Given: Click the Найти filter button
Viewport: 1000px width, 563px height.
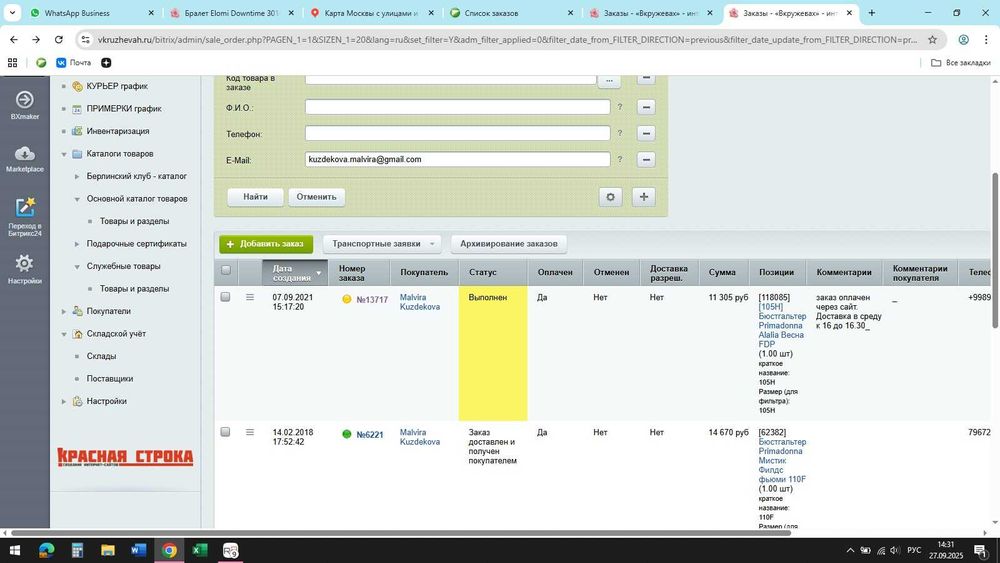Looking at the screenshot, I should [255, 197].
